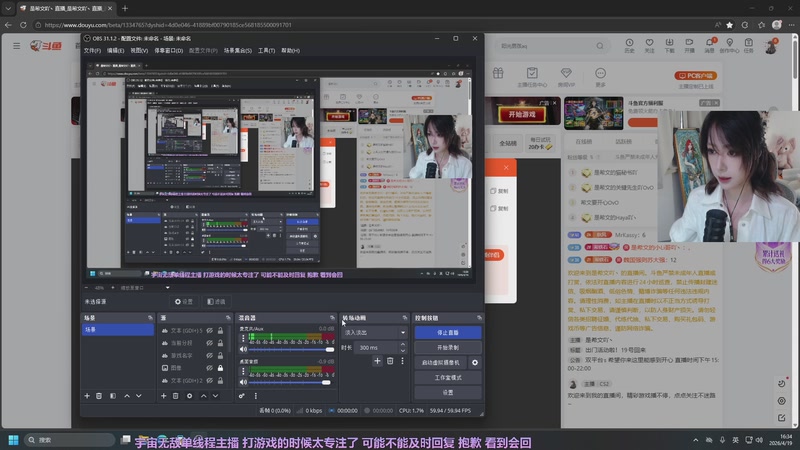Open 麦克风/Aux three-dot options menu
Viewport: 800px width, 450px height.
point(243,338)
